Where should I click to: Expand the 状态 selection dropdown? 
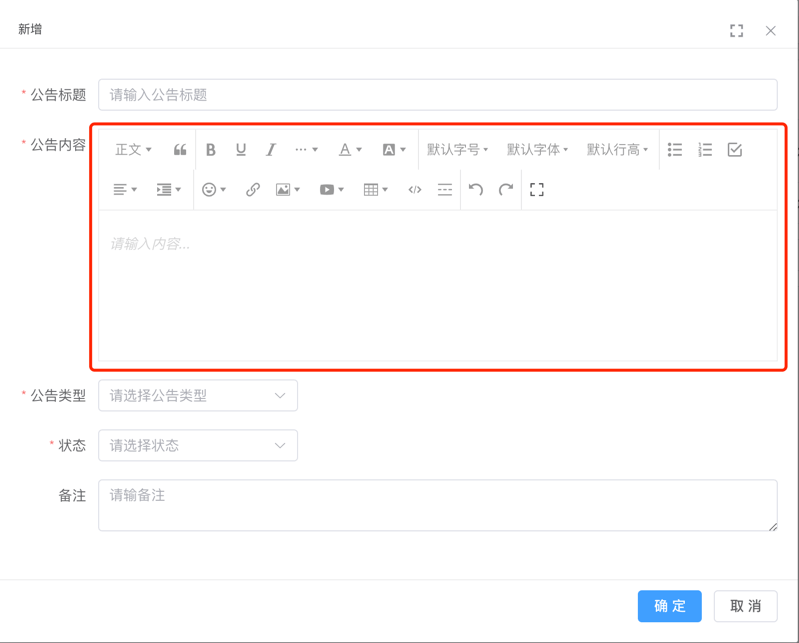[x=198, y=445]
